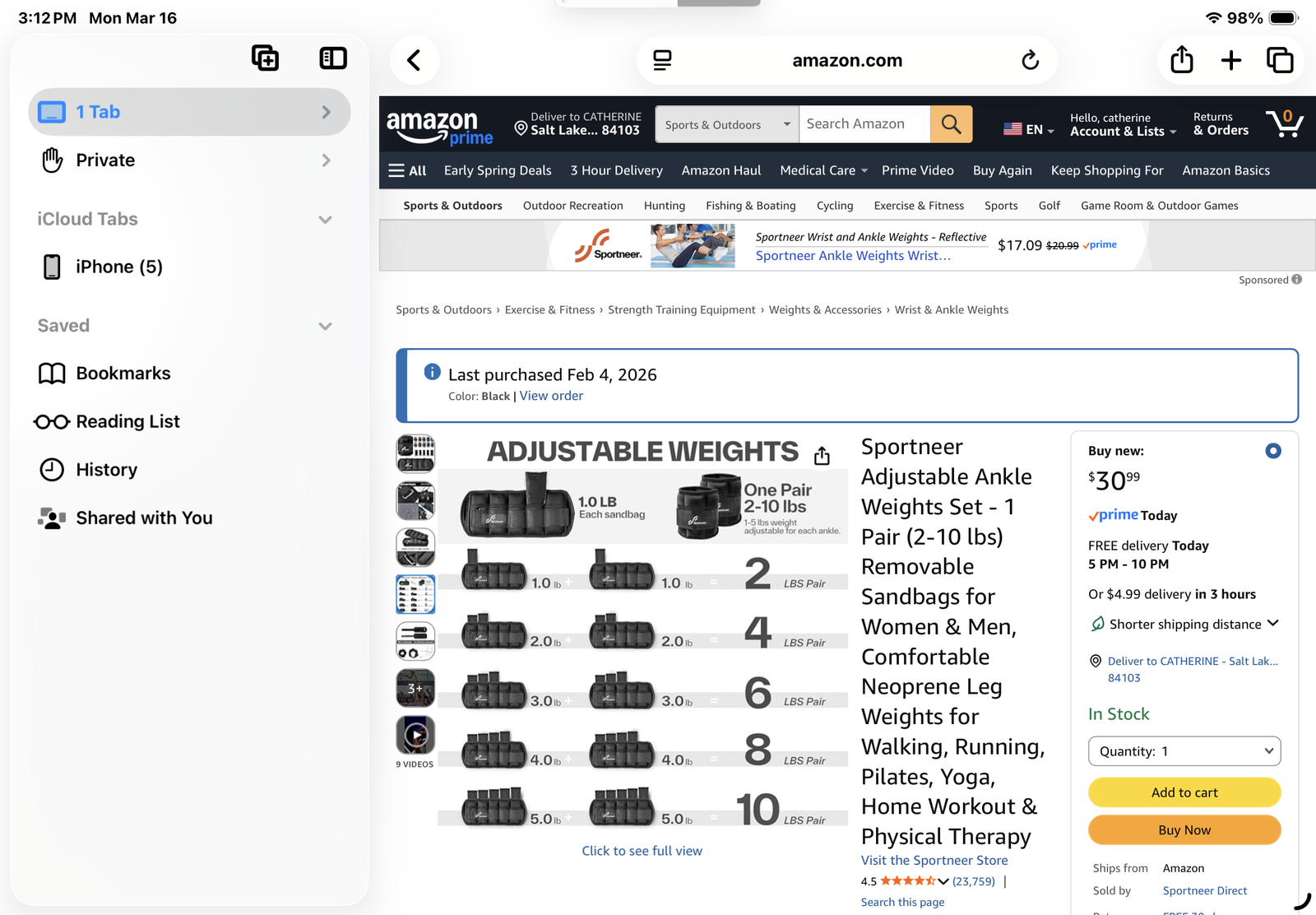Collapse the Saved section
The width and height of the screenshot is (1316, 915).
point(325,327)
